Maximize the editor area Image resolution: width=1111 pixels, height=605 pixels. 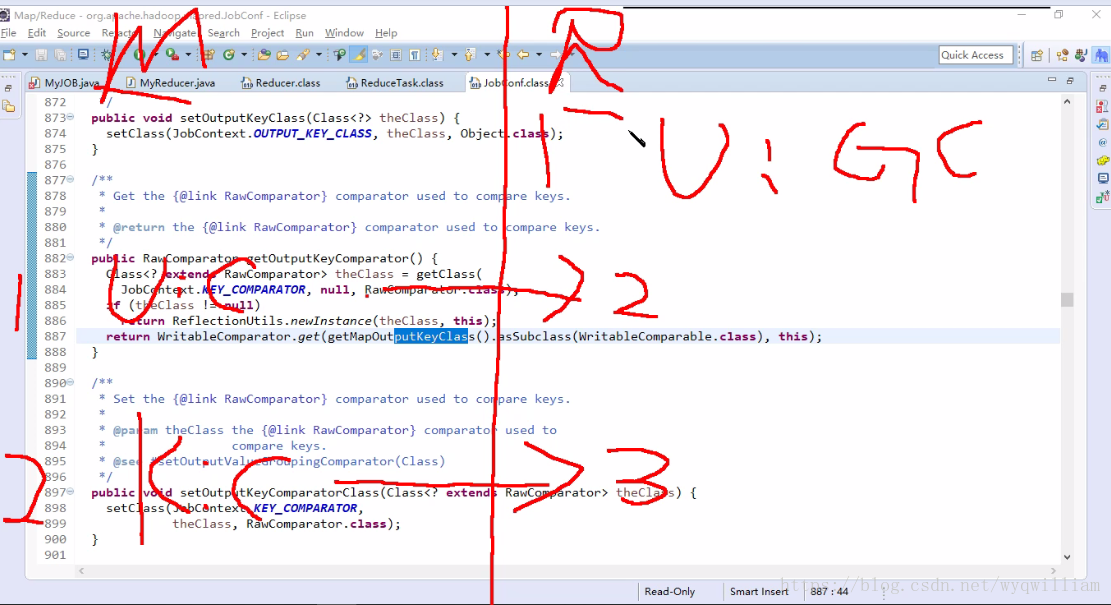1070,81
